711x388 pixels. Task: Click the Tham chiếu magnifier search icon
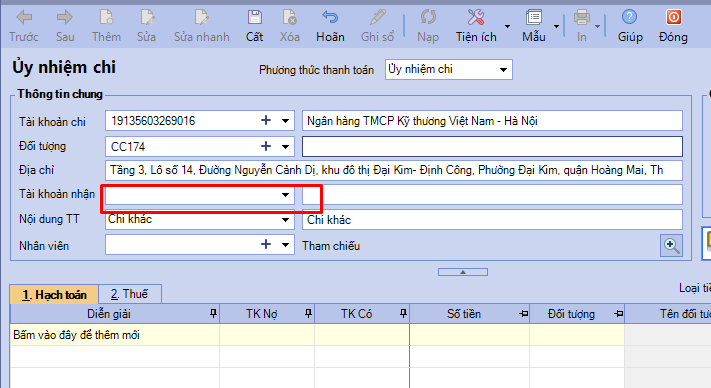point(671,246)
